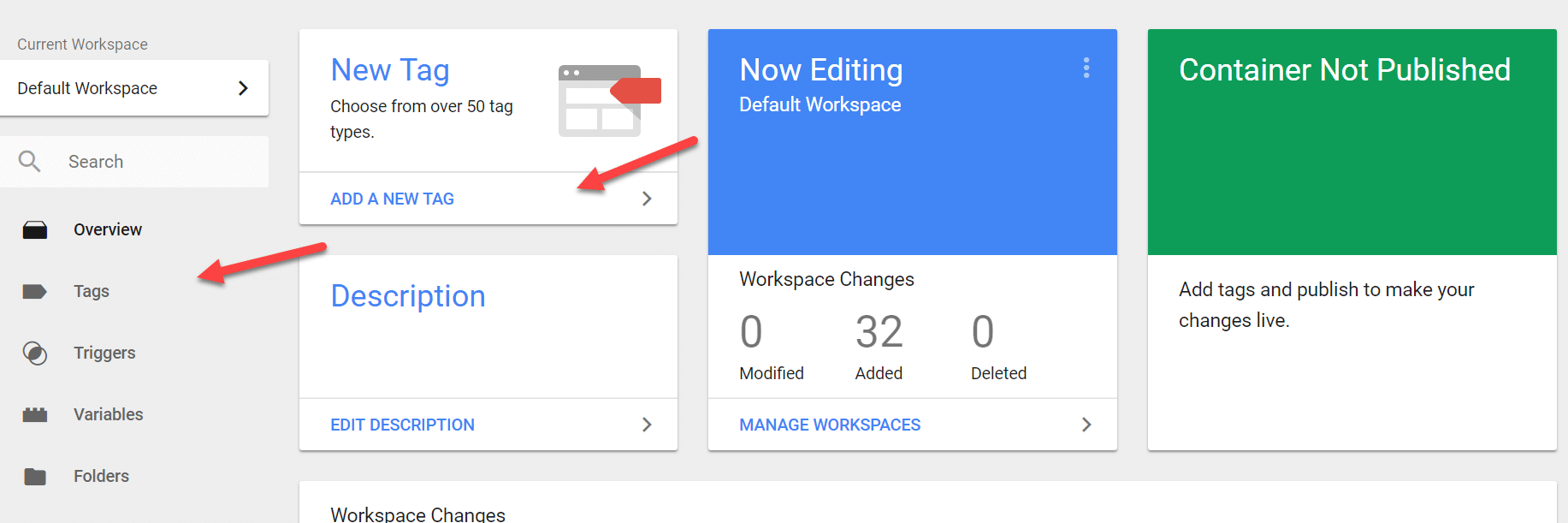Click the EDIT DESCRIPTION link
Viewport: 1568px width, 523px height.
click(x=402, y=425)
